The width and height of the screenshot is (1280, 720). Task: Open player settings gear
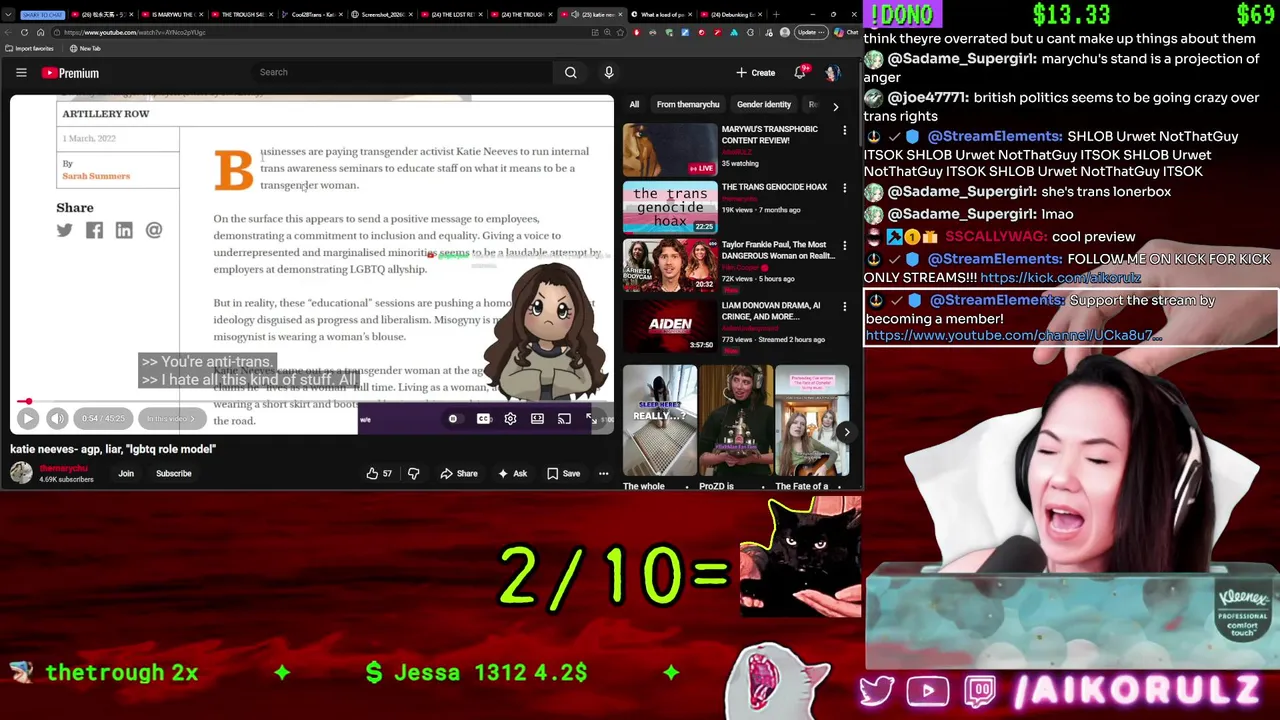(510, 419)
